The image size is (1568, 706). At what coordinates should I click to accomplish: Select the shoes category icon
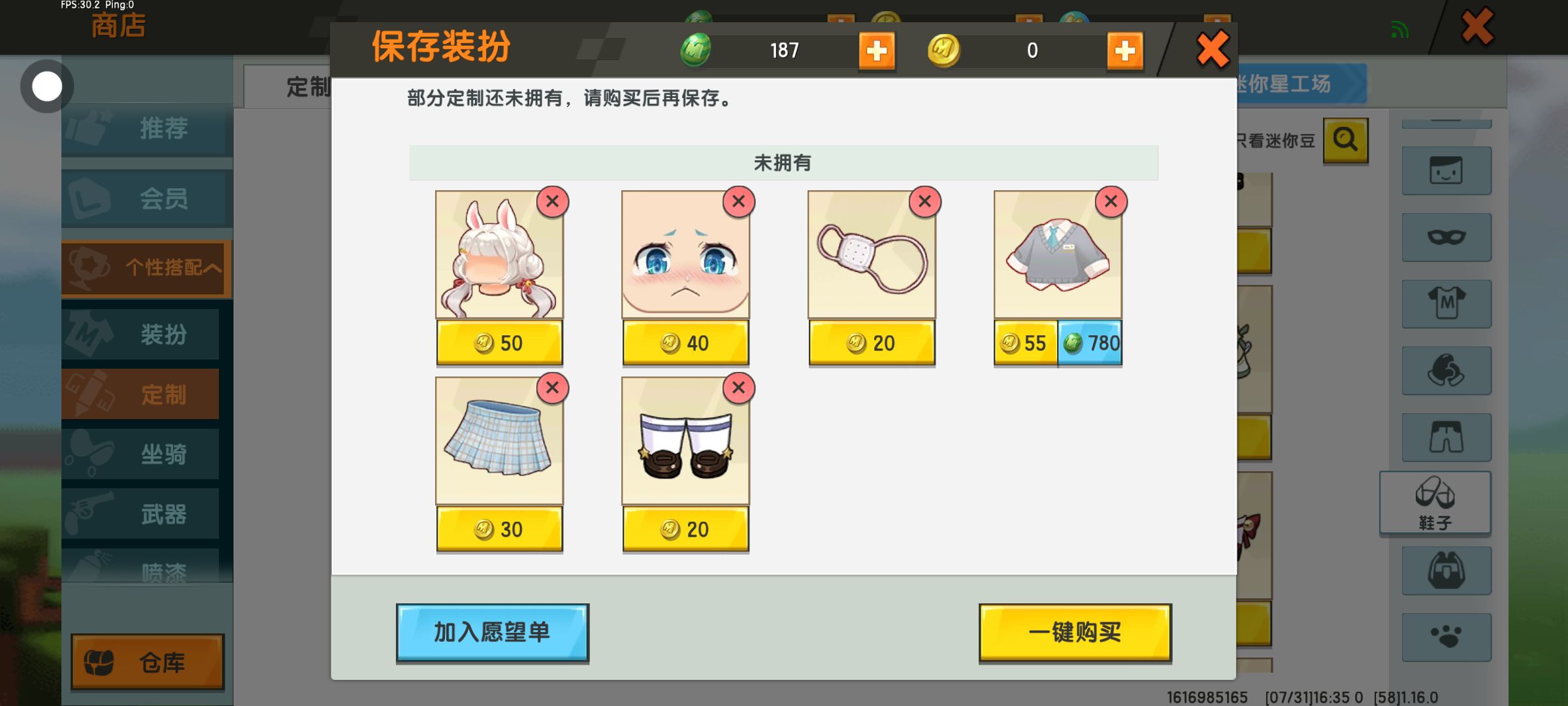point(1435,502)
